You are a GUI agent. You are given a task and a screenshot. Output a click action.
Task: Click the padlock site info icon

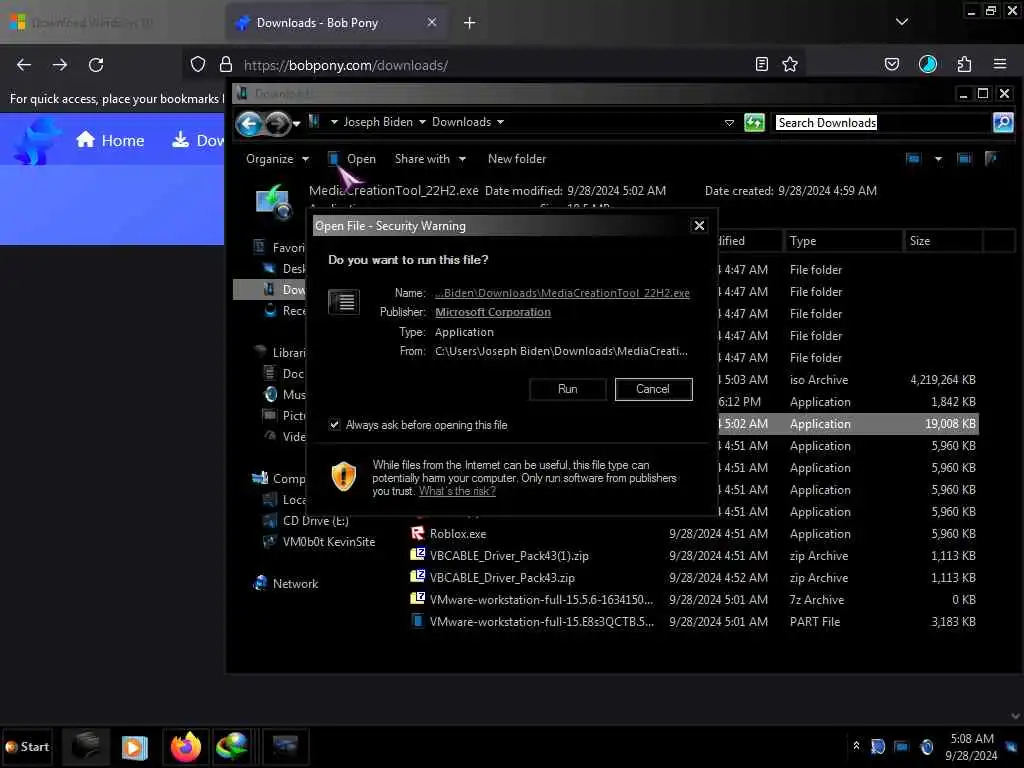point(226,64)
